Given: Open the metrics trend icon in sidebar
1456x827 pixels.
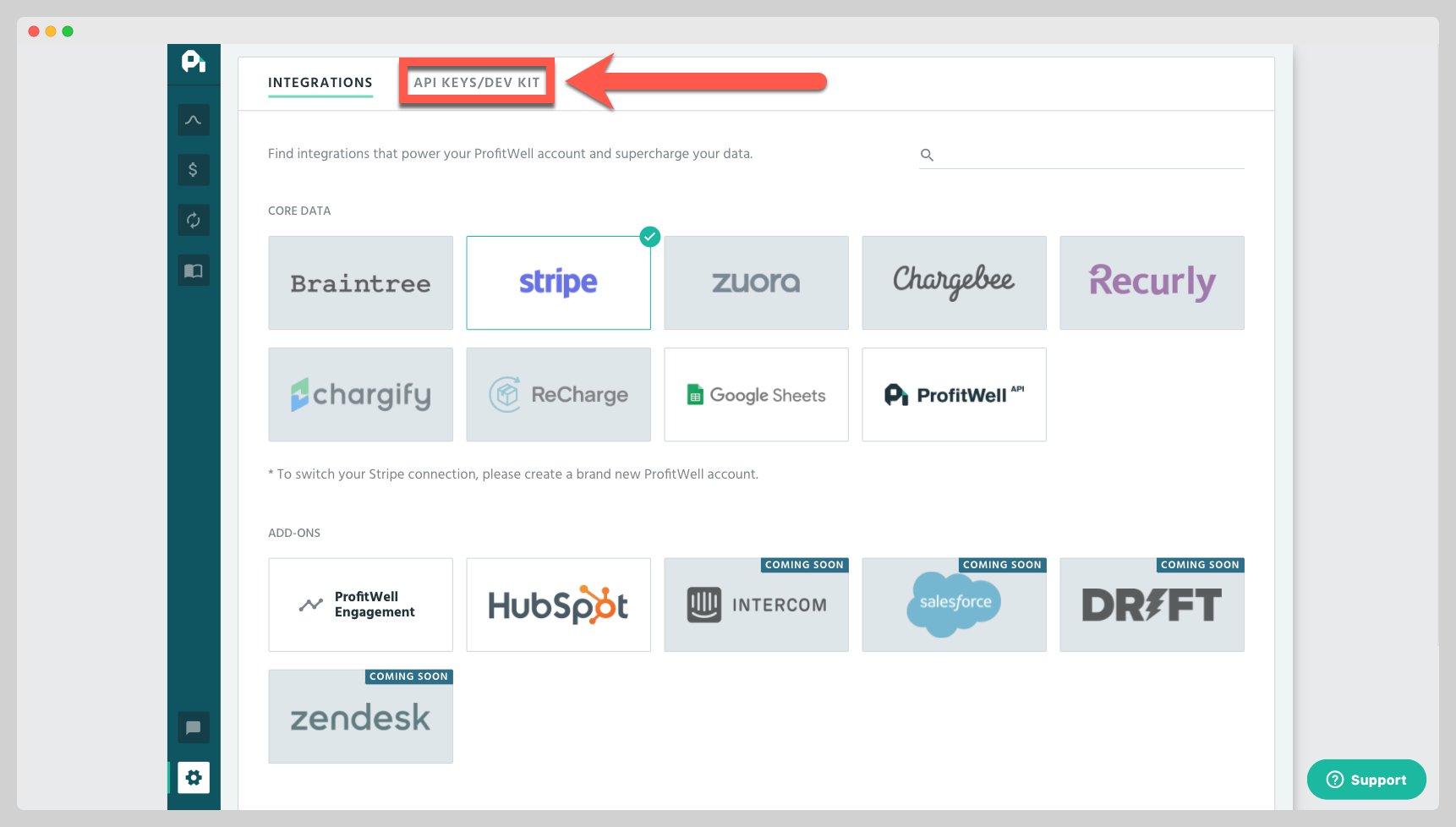Looking at the screenshot, I should (194, 120).
